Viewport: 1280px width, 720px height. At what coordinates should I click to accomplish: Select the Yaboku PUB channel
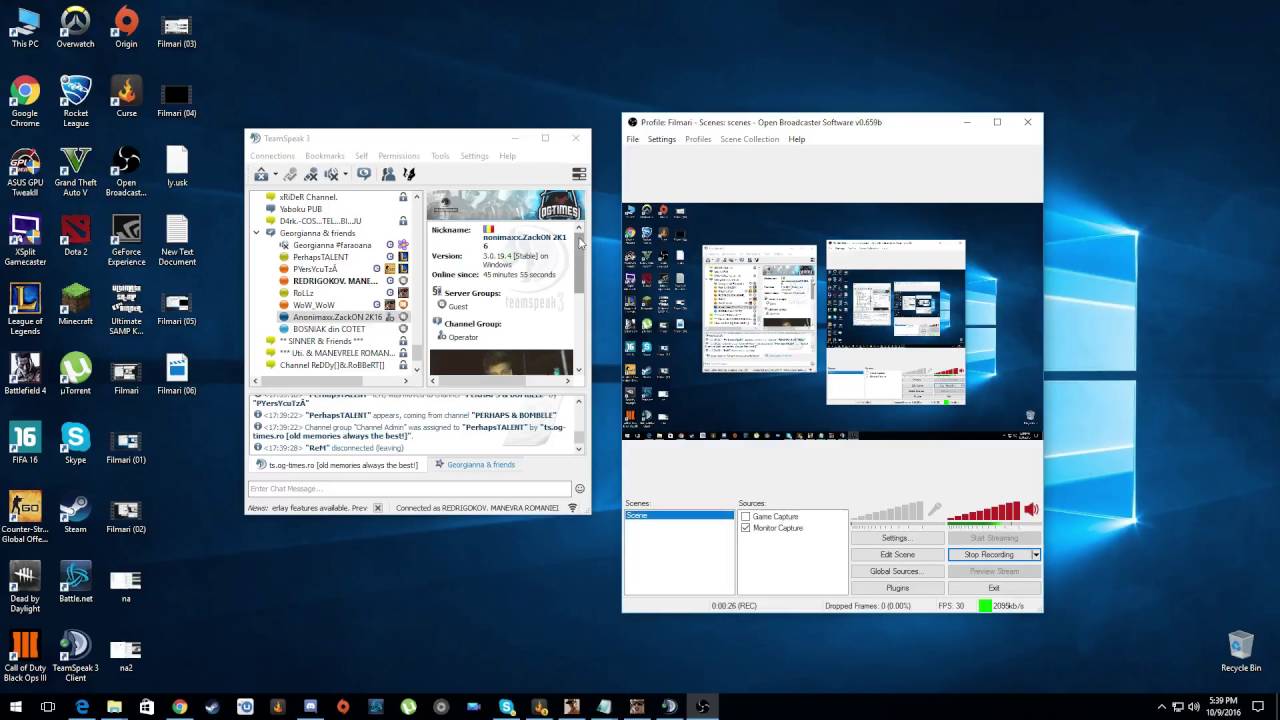[301, 209]
